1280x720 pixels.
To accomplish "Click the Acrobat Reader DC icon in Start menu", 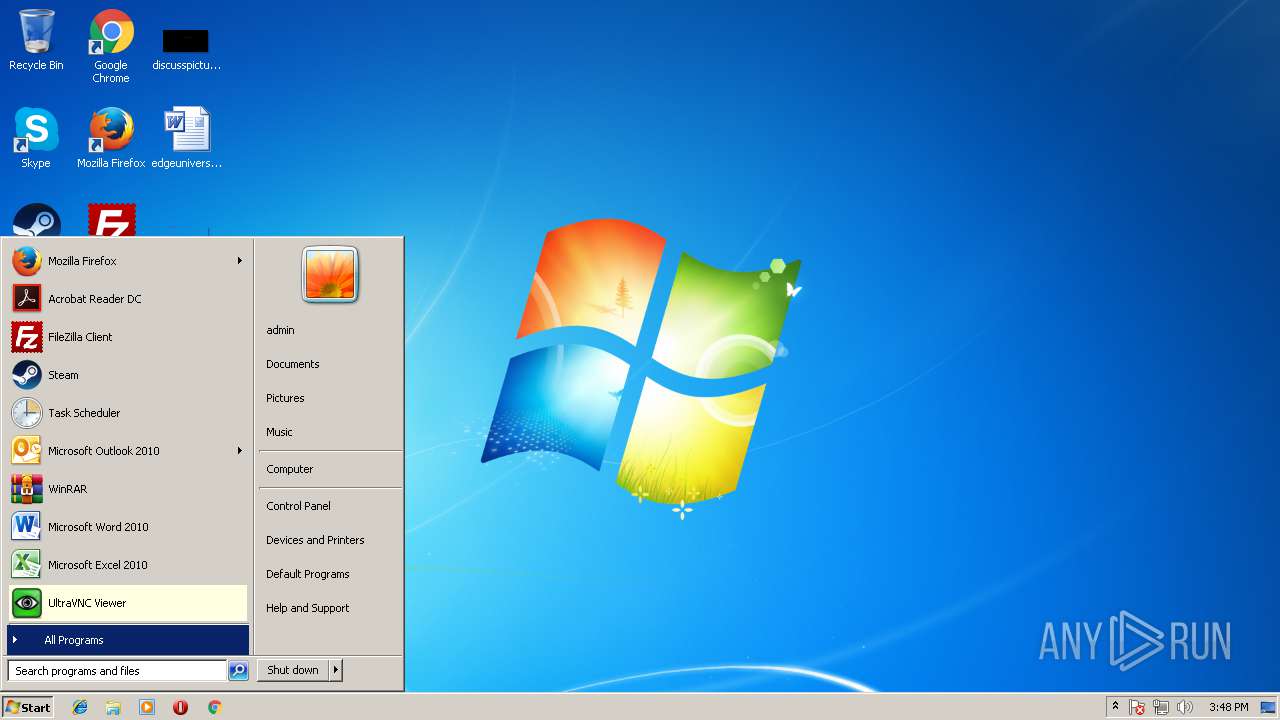I will click(27, 299).
